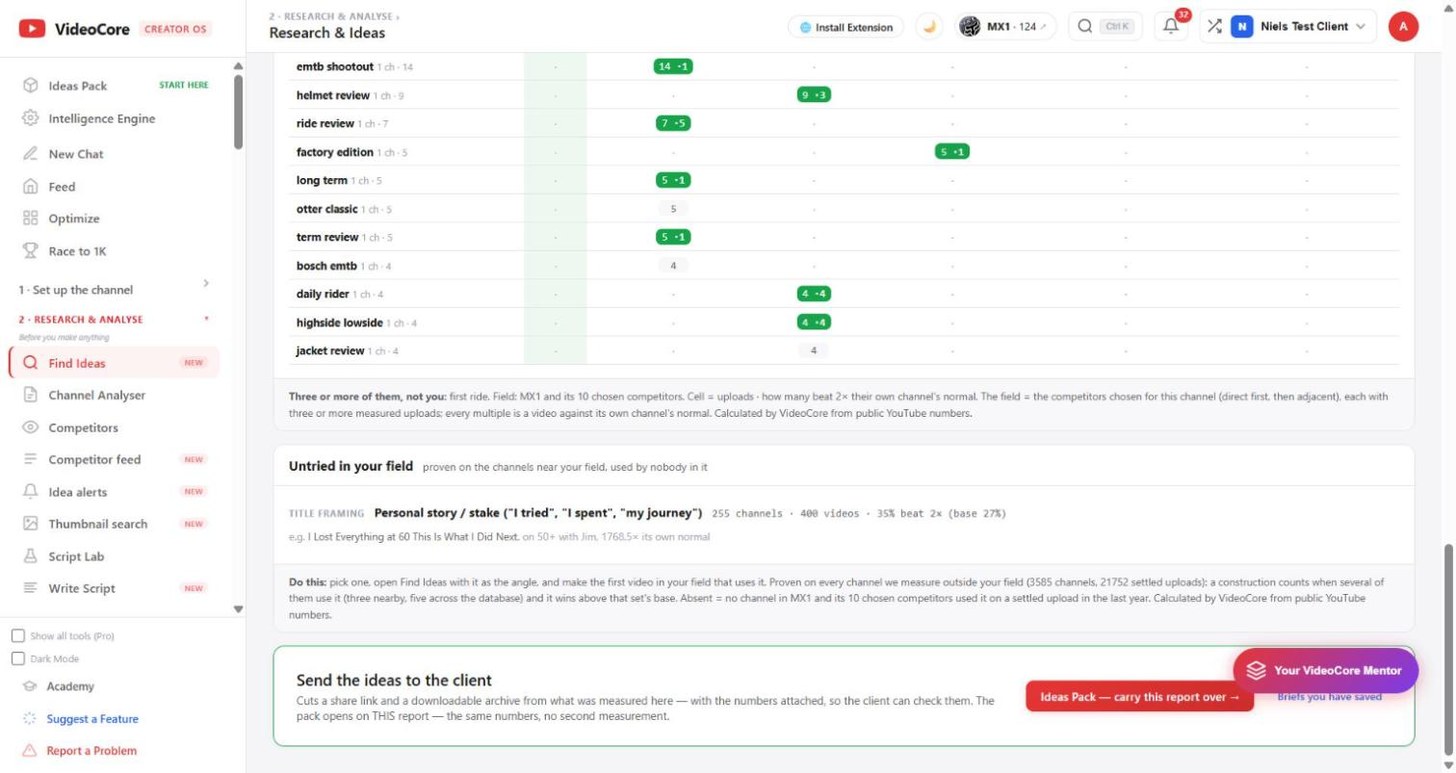Collapse the Research & Analyse sidebar section

tap(114, 320)
